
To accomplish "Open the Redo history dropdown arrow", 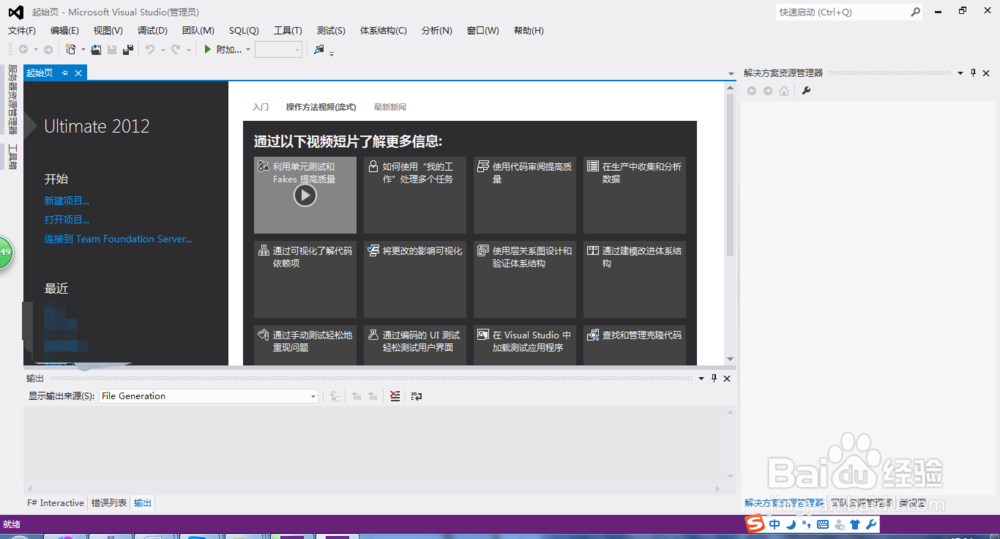I will click(188, 50).
